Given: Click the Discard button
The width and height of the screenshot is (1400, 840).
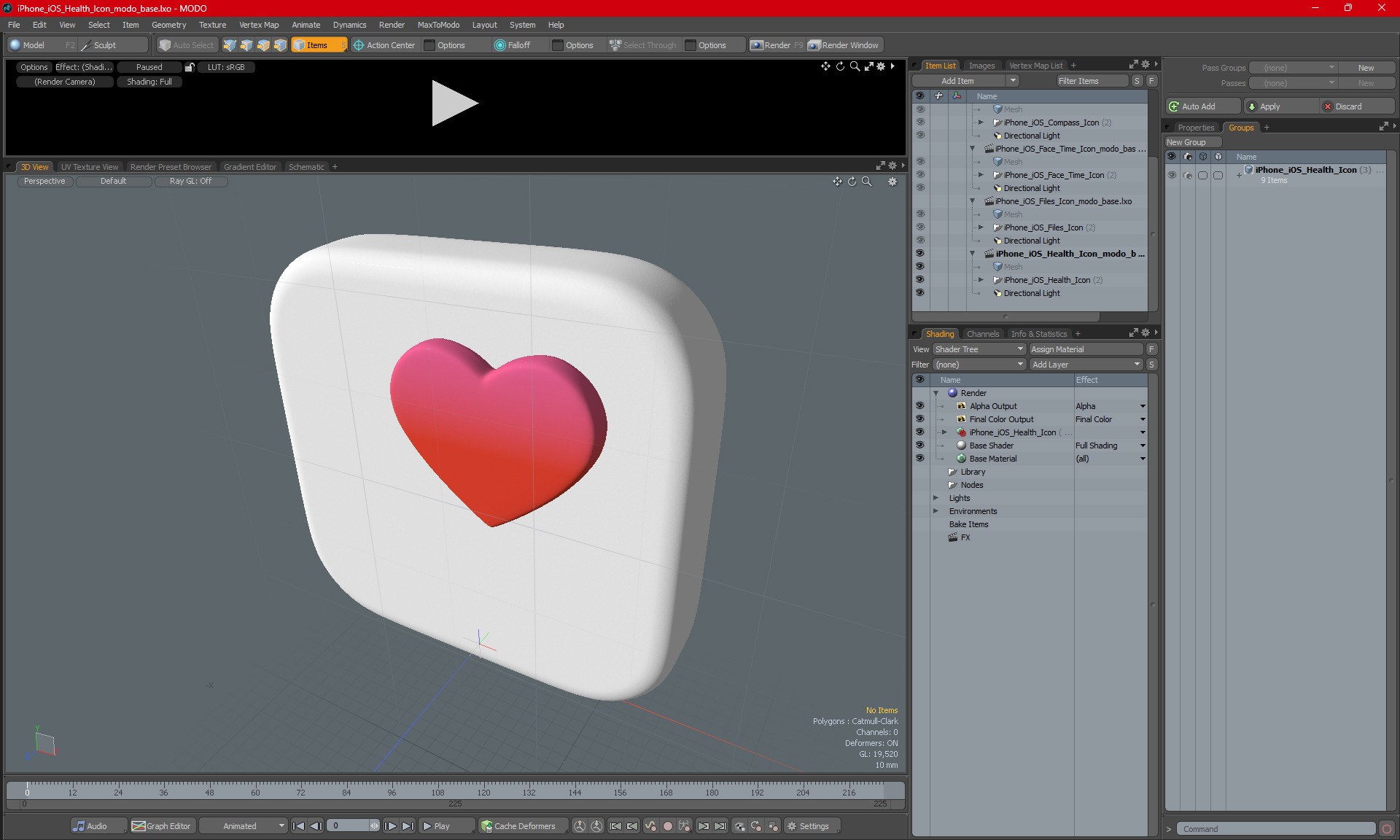Looking at the screenshot, I should (x=1356, y=106).
